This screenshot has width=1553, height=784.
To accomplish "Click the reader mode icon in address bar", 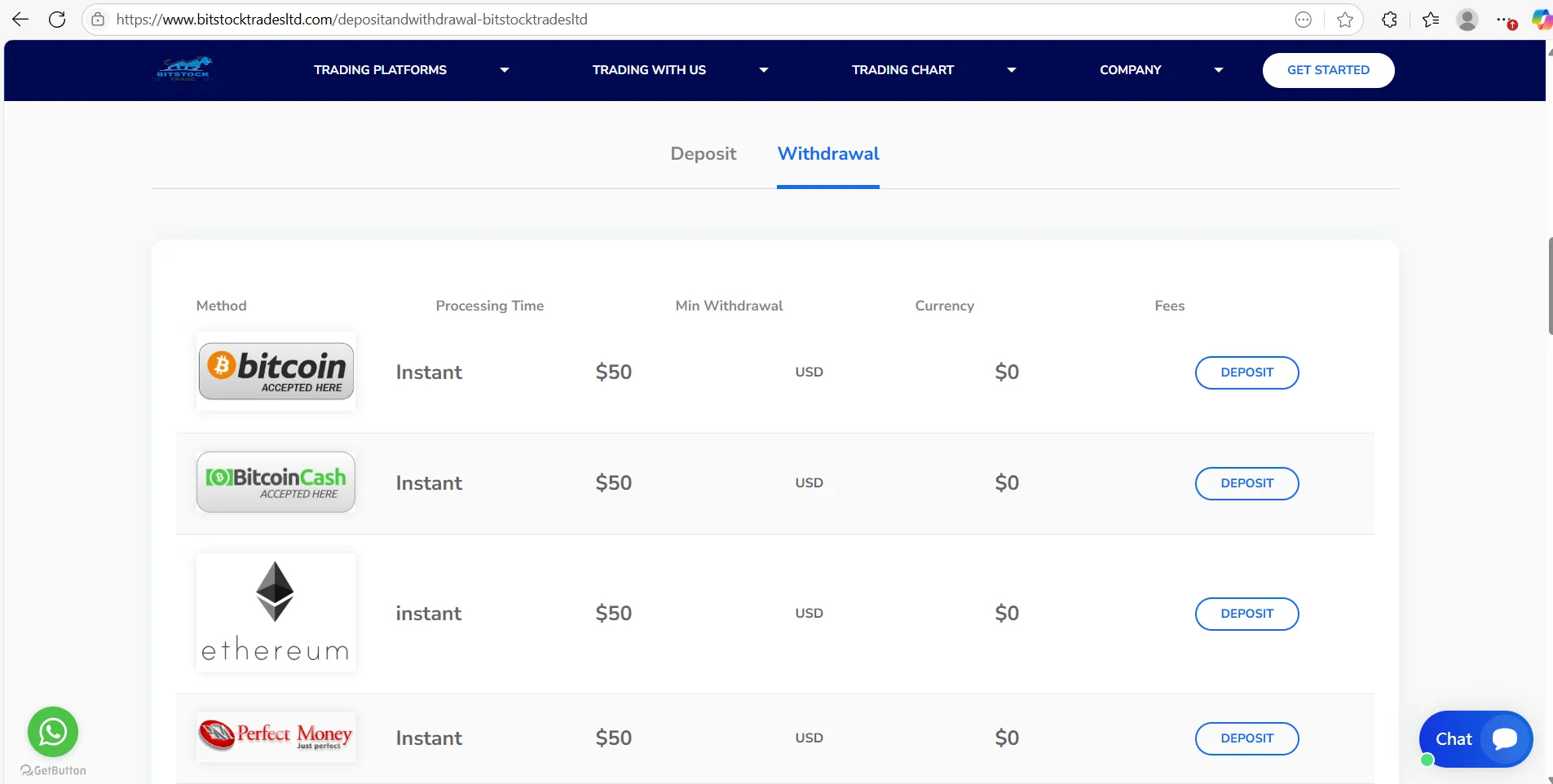I will 1304,20.
